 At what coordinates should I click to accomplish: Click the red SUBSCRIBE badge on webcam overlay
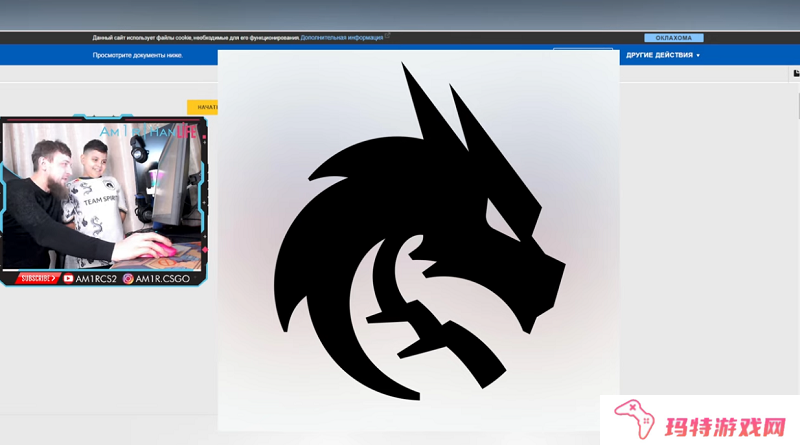(x=38, y=279)
